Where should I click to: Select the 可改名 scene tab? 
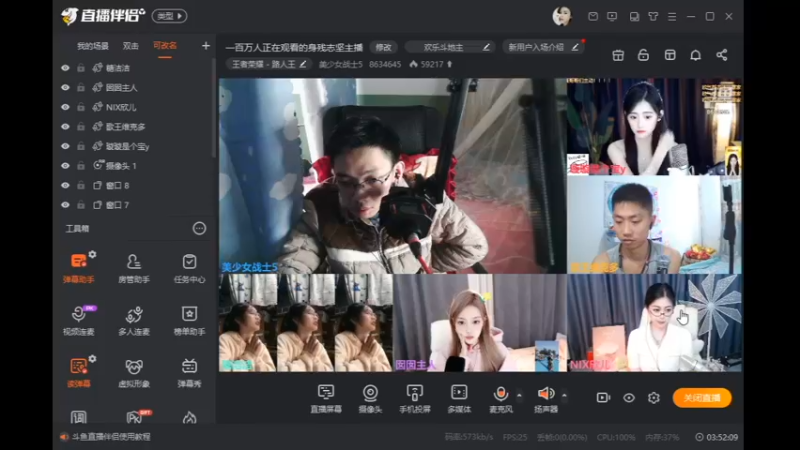165,46
